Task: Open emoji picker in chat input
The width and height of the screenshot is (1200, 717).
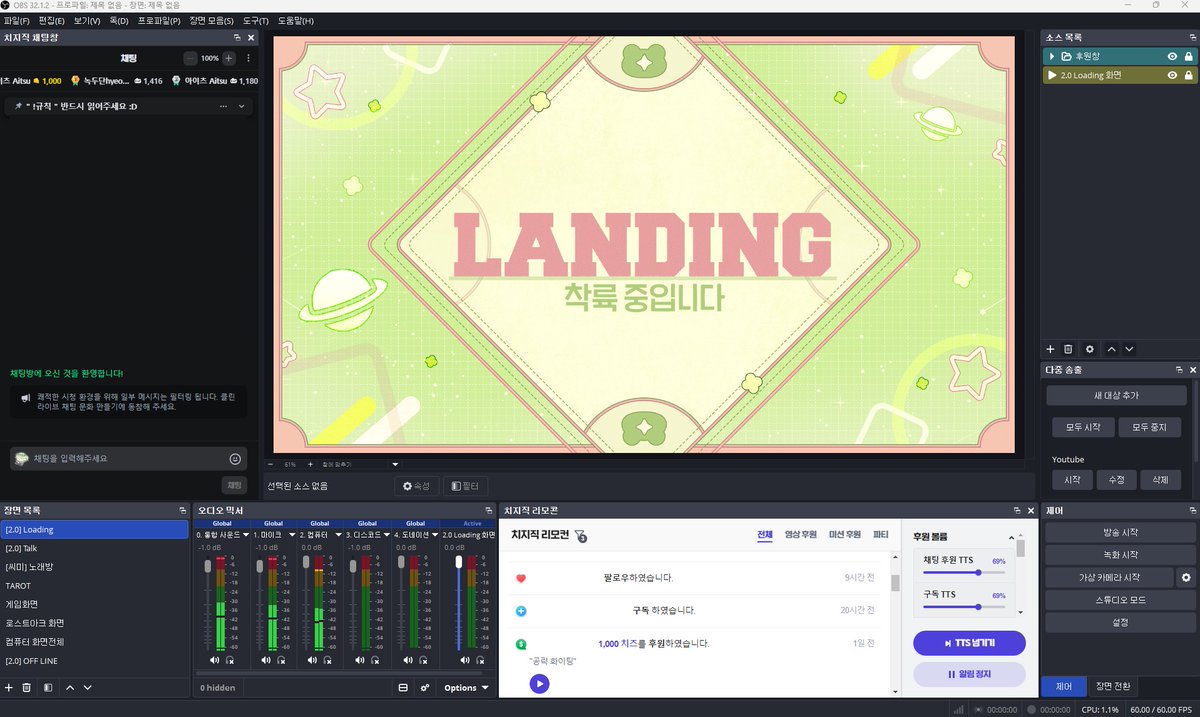Action: click(235, 459)
